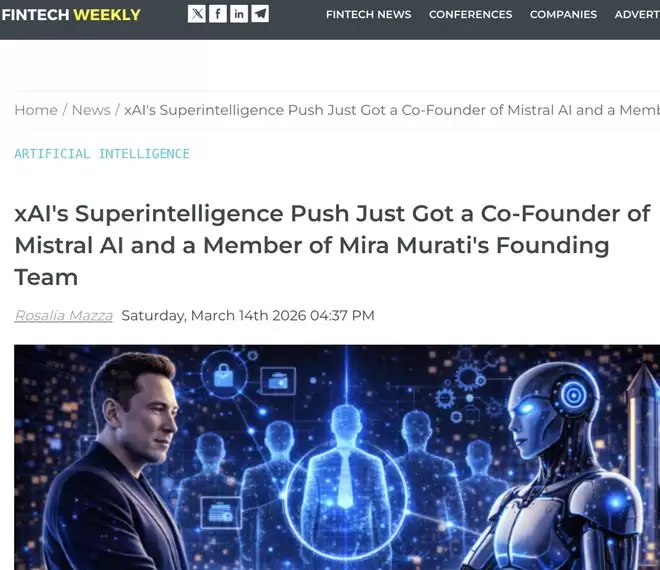Click the article title breadcrumb
The width and height of the screenshot is (660, 570).
(392, 110)
